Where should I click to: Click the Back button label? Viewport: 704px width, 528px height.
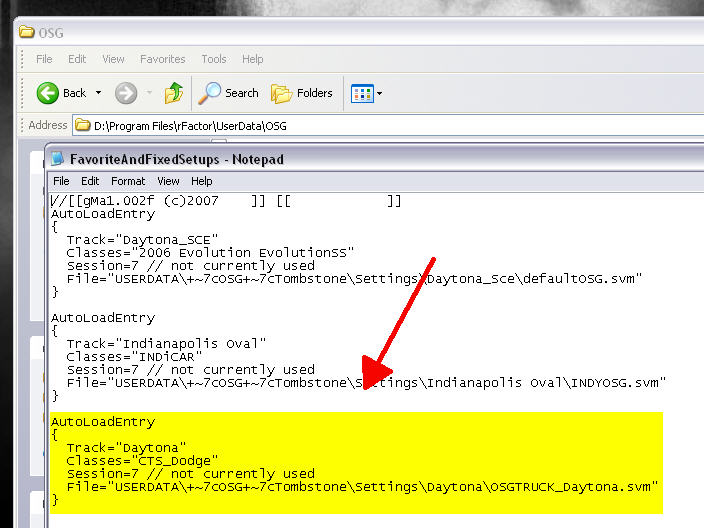[74, 93]
